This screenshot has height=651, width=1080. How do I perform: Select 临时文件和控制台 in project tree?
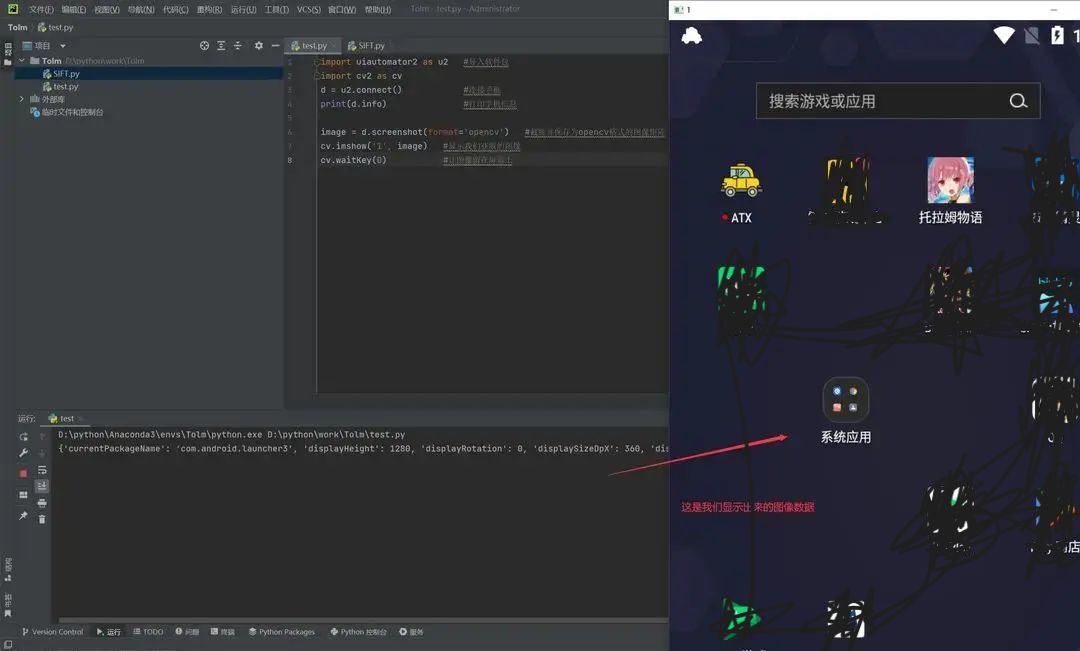tap(67, 112)
